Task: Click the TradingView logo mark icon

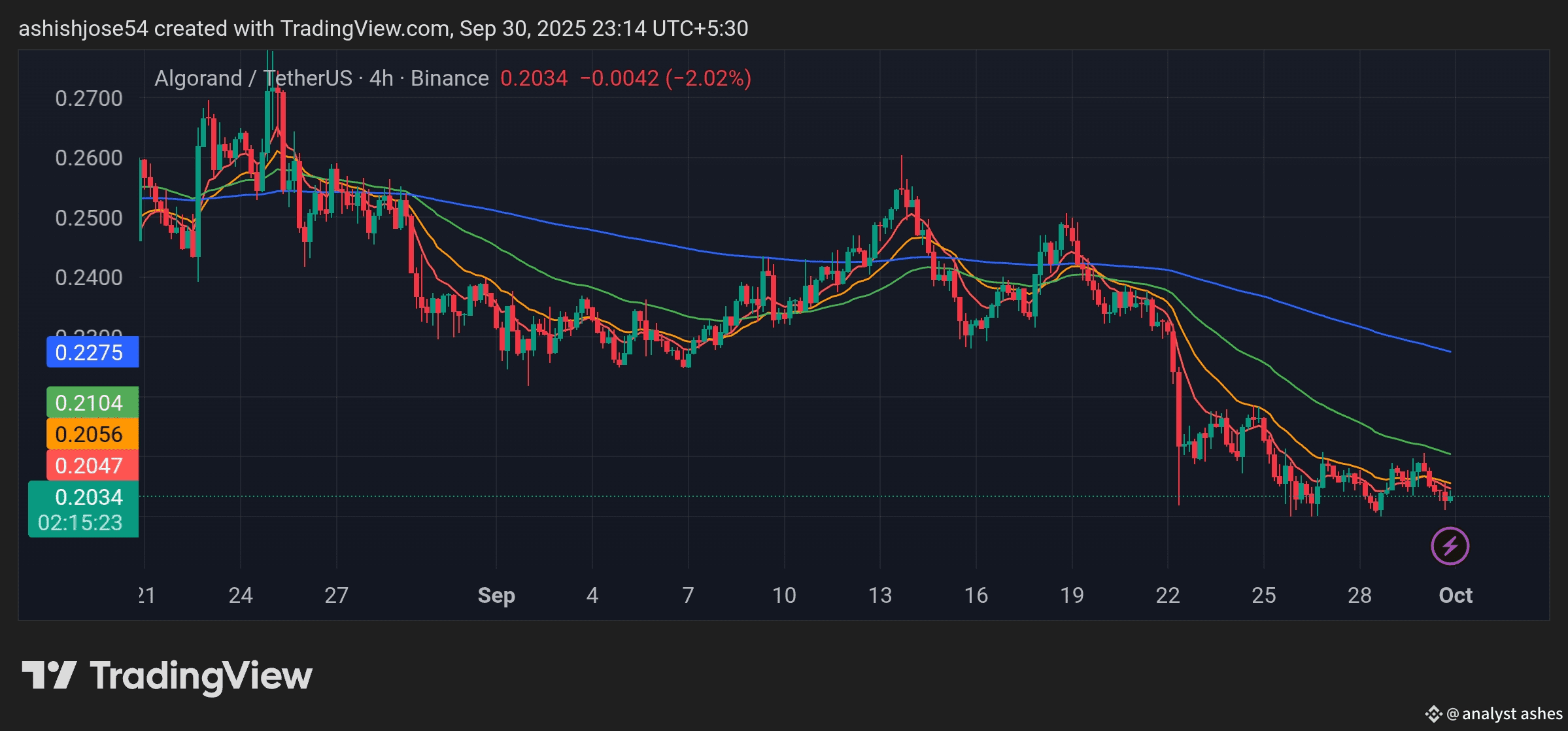Action: point(49,675)
